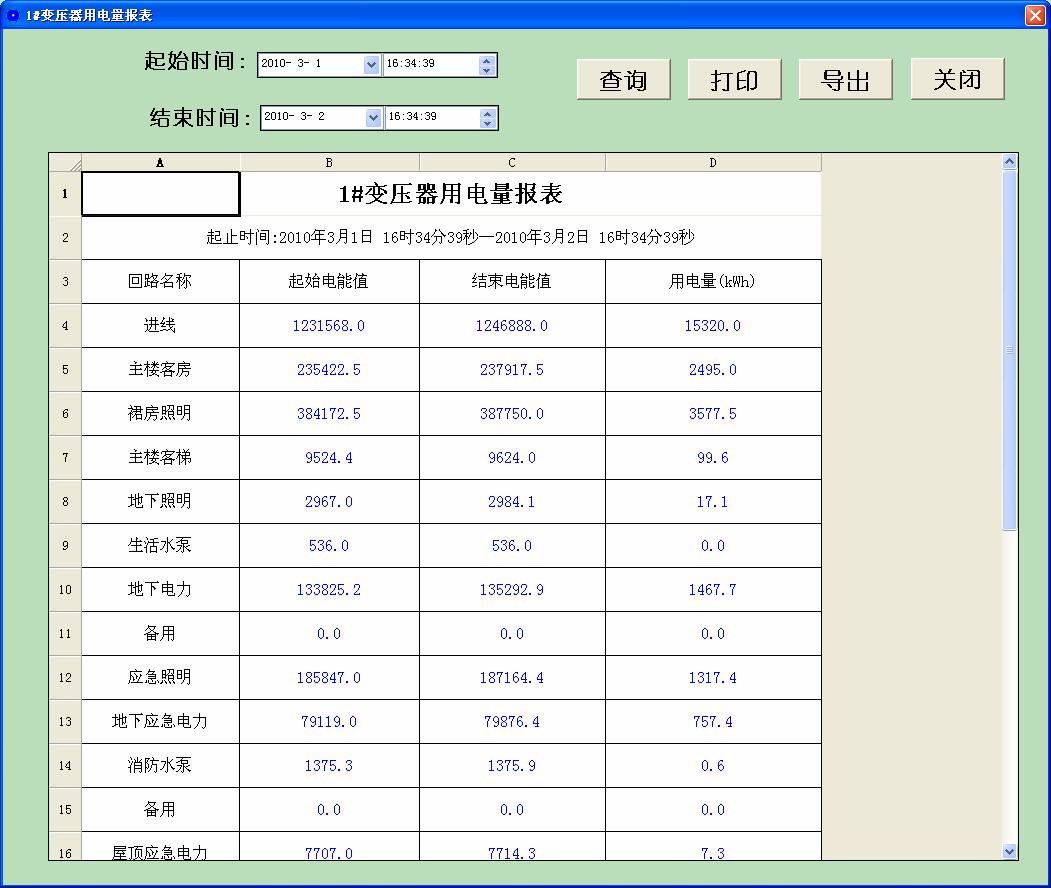Click the start time field 16:34:39

tap(430, 64)
